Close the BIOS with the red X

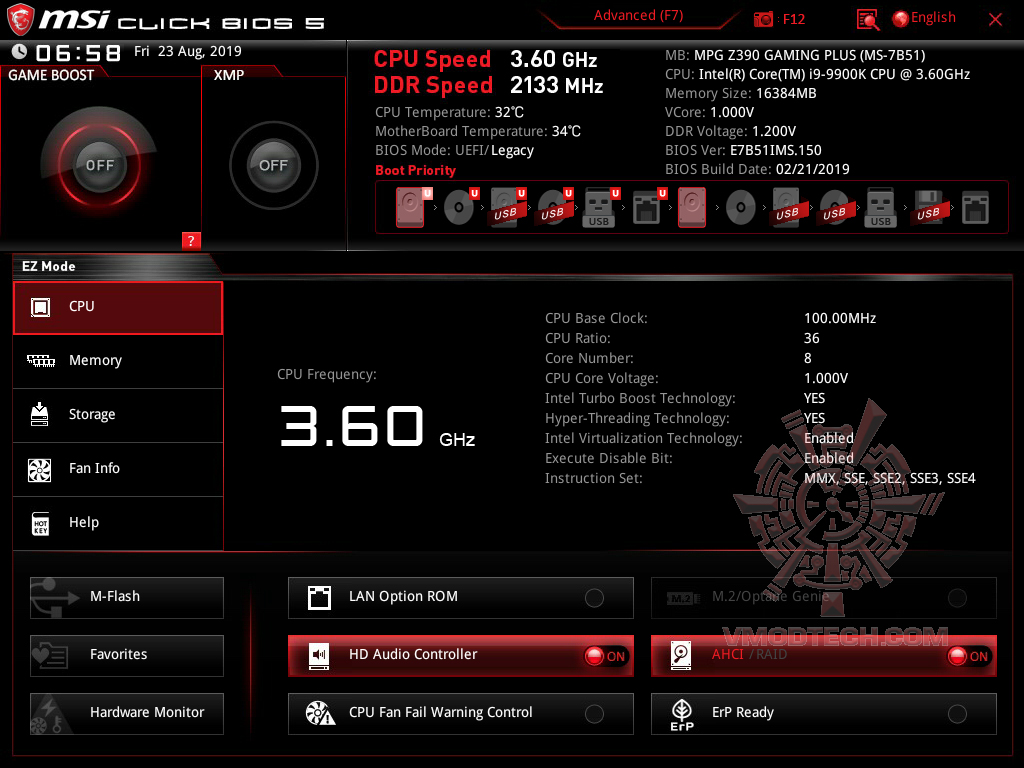[995, 20]
